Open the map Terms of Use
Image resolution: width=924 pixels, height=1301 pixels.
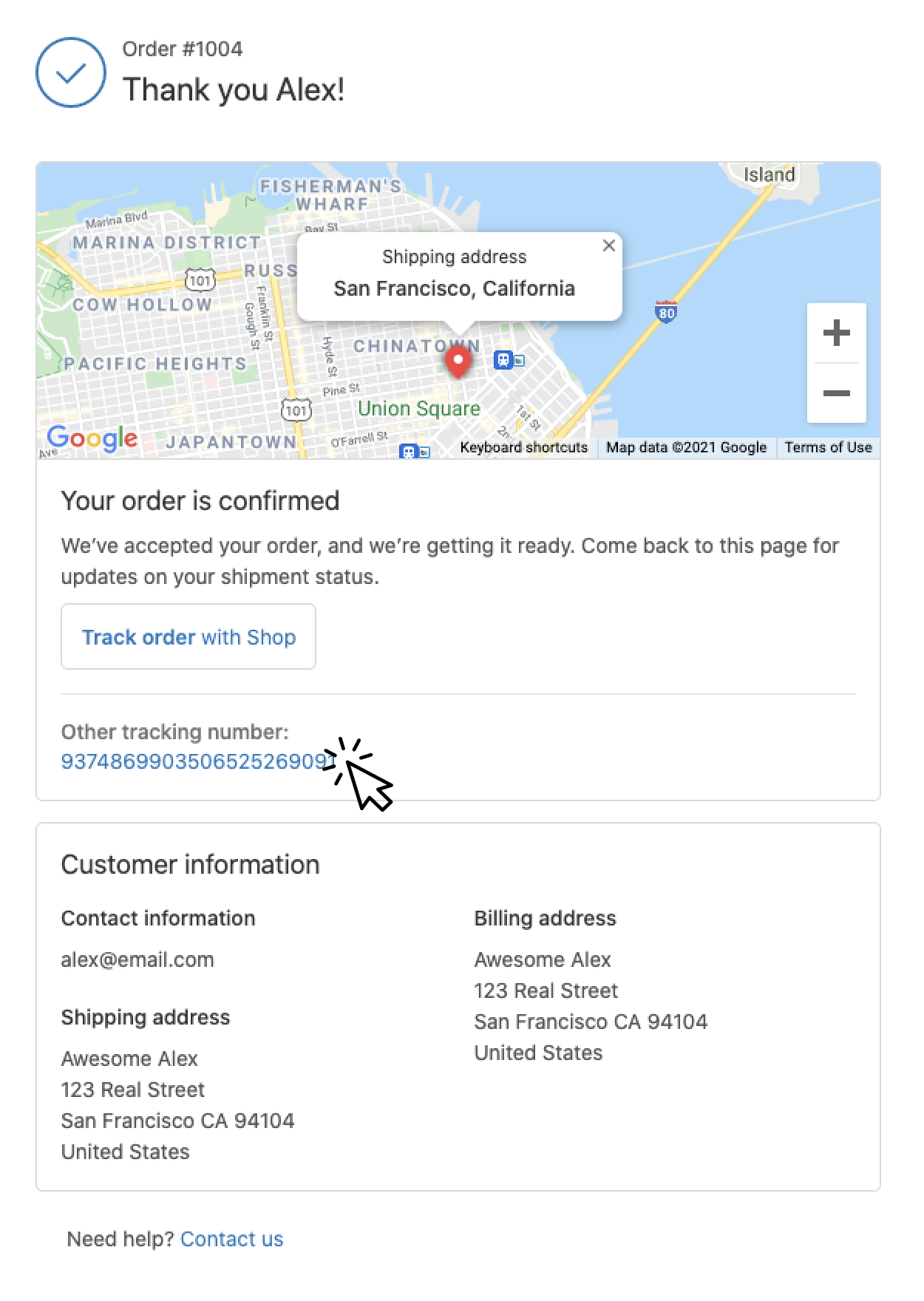point(828,447)
